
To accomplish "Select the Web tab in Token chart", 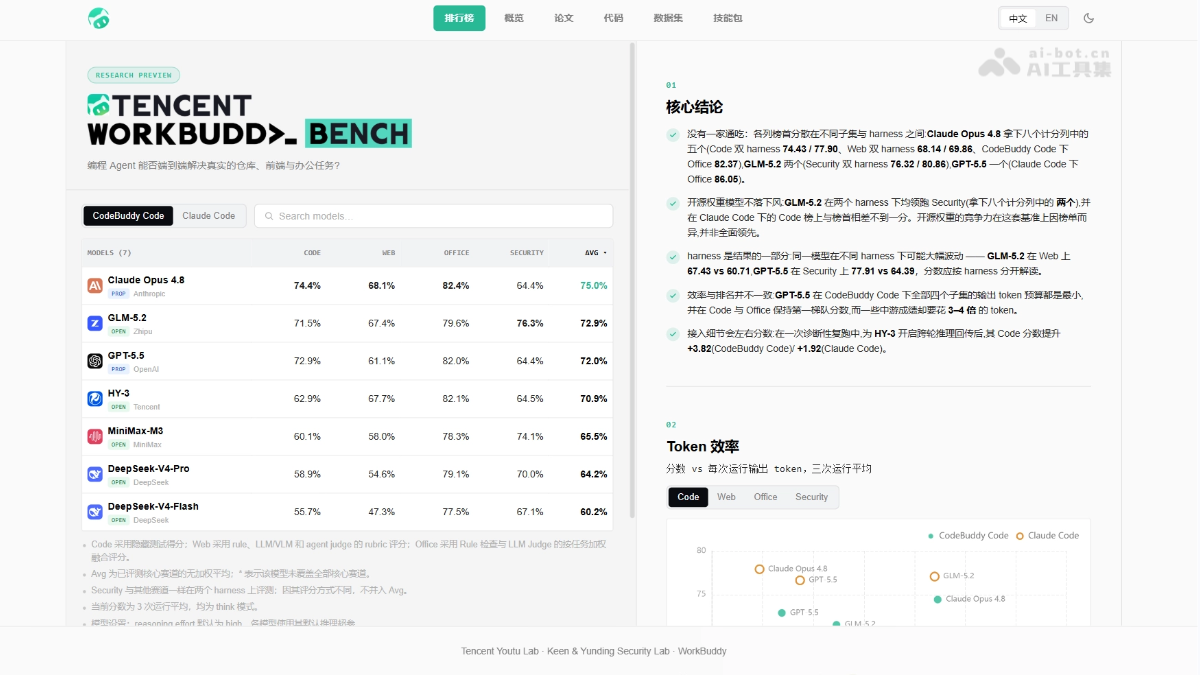I will (x=726, y=497).
